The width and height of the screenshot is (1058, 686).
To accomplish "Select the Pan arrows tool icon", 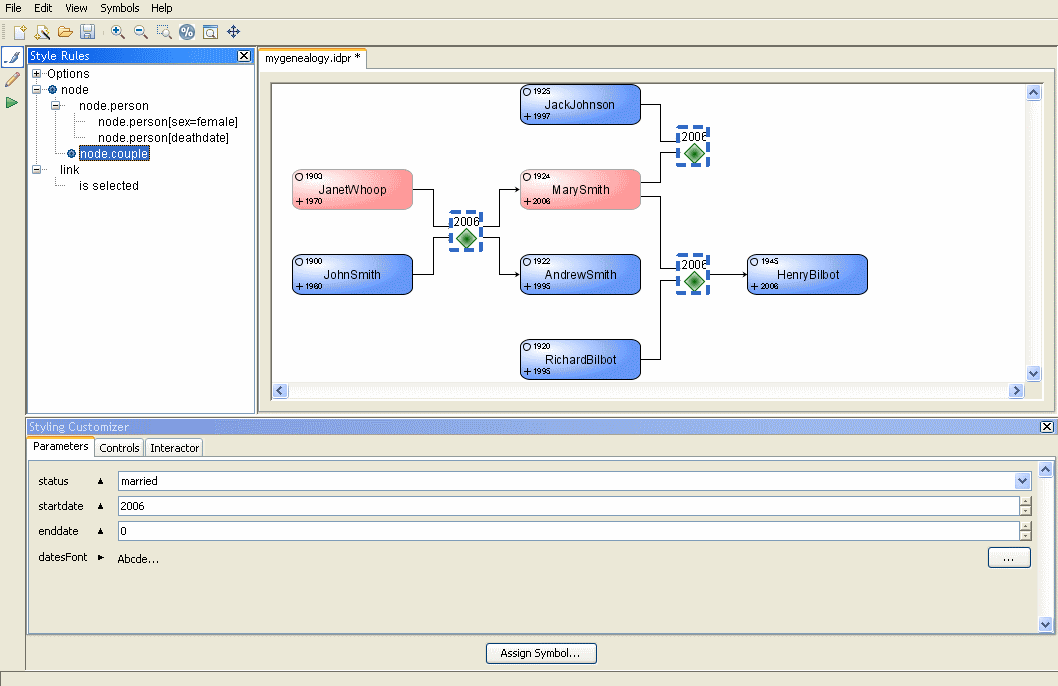I will point(233,32).
